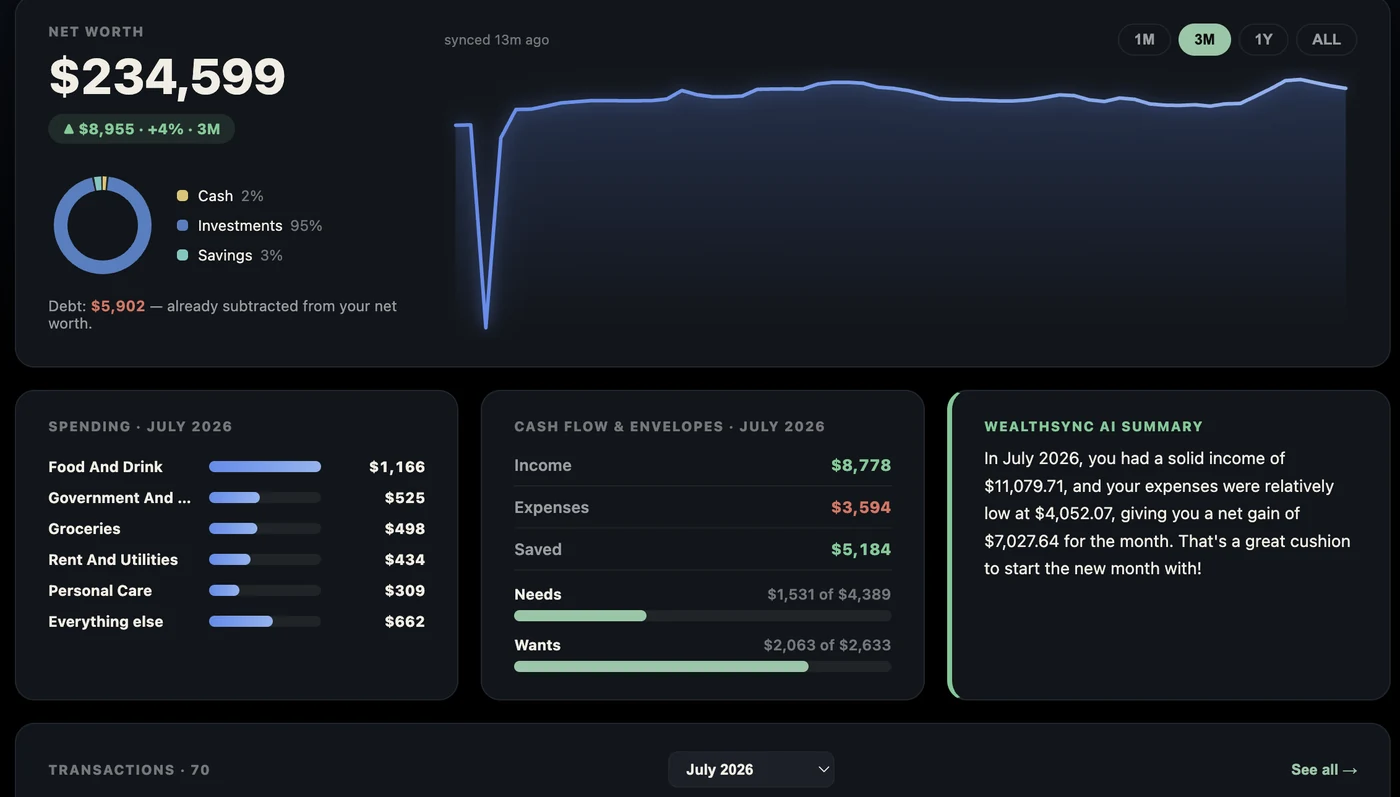Click the $1,531 of $4,389 Needs text
Viewport: 1400px width, 797px height.
[x=829, y=594]
